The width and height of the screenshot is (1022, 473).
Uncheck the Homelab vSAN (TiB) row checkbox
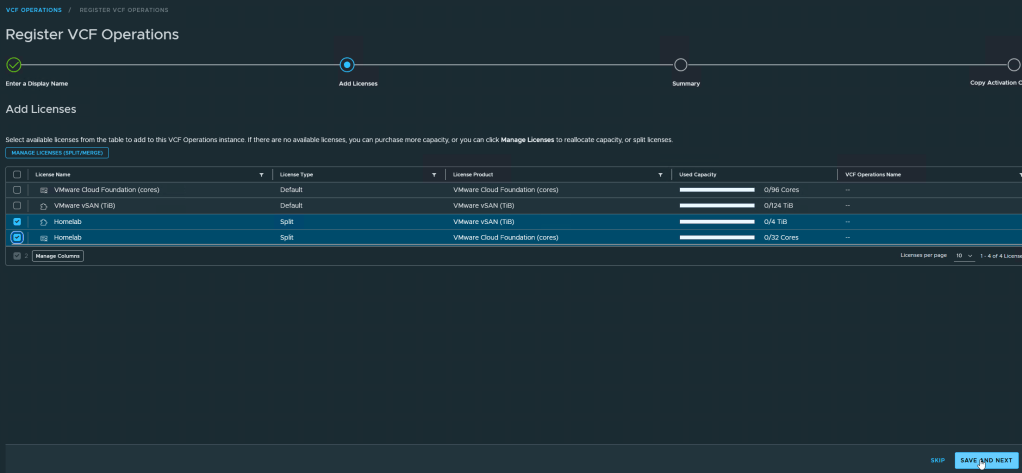[x=17, y=222]
